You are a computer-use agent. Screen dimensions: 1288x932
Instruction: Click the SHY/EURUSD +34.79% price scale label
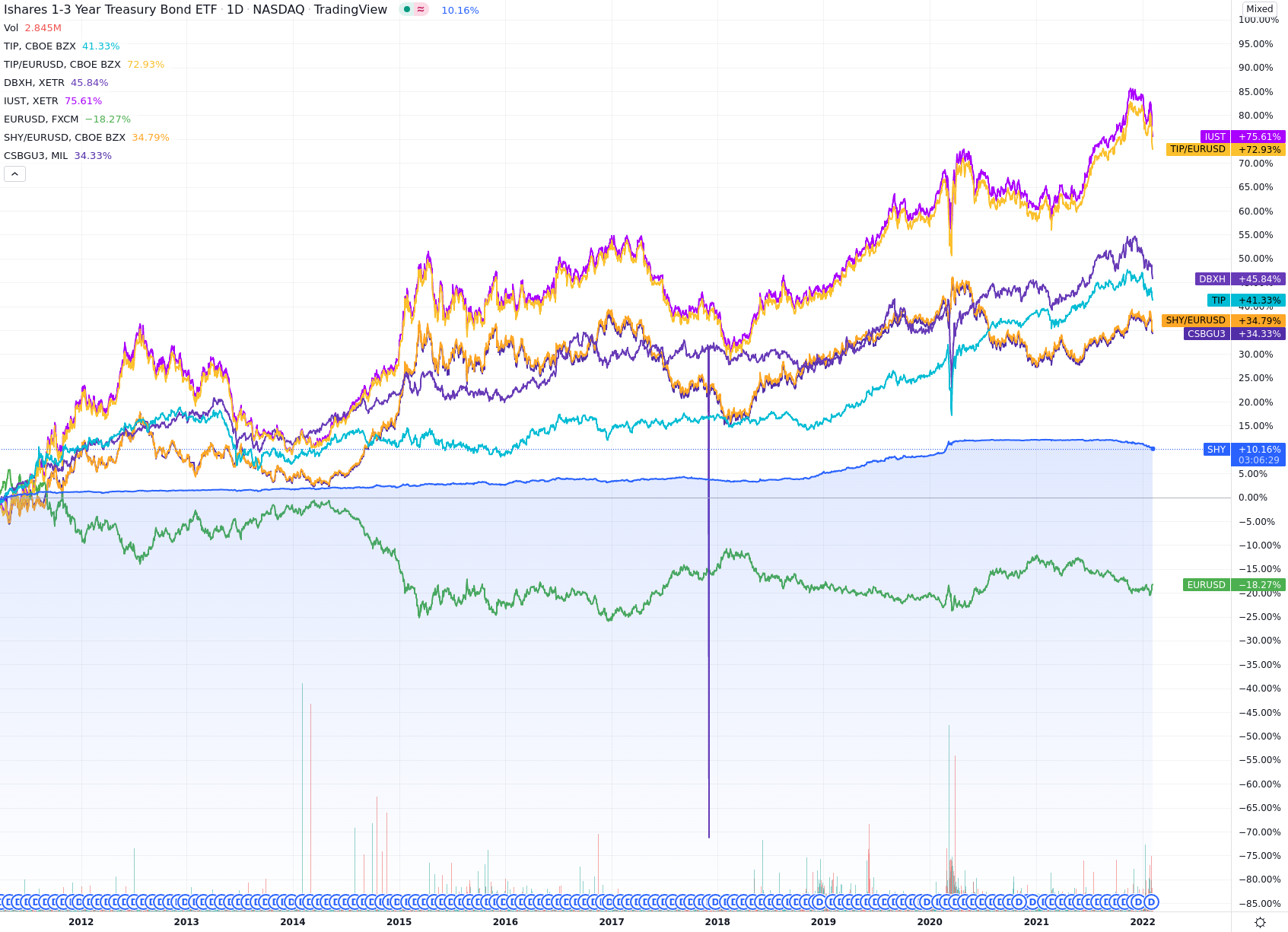1223,320
